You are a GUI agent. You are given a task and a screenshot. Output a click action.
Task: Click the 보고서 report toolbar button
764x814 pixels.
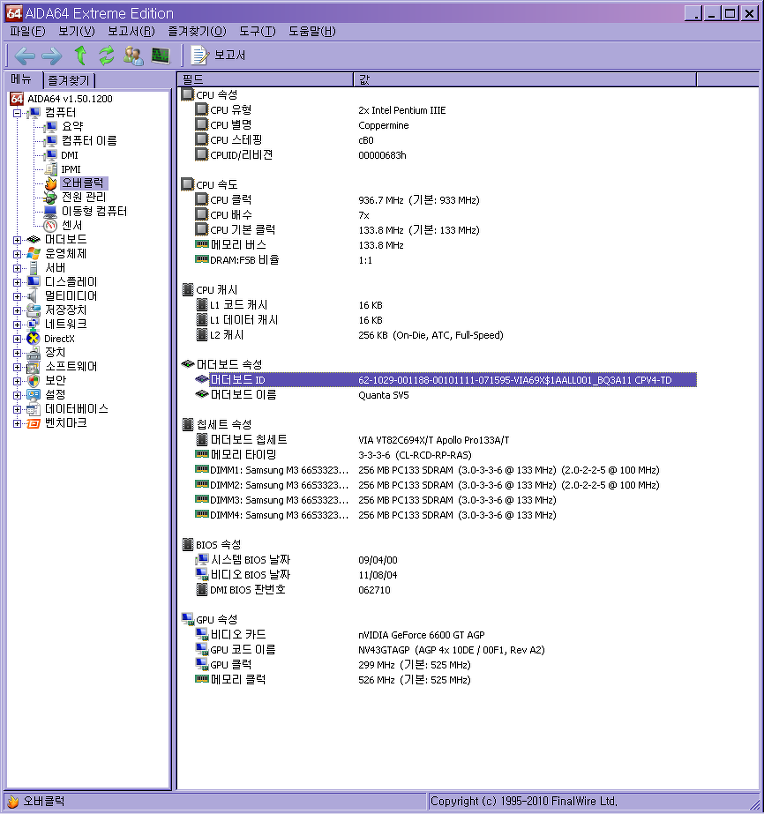click(218, 55)
